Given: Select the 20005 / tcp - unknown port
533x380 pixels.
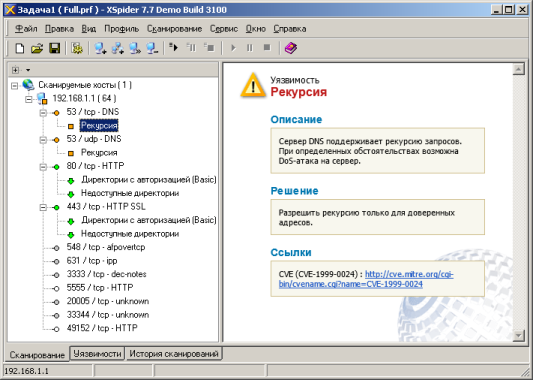Looking at the screenshot, I should (108, 301).
